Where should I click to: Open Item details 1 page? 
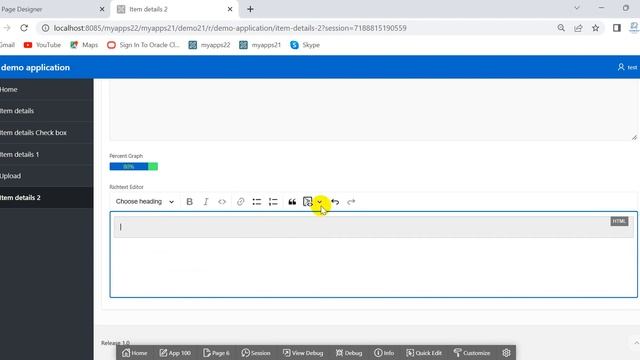[47, 154]
